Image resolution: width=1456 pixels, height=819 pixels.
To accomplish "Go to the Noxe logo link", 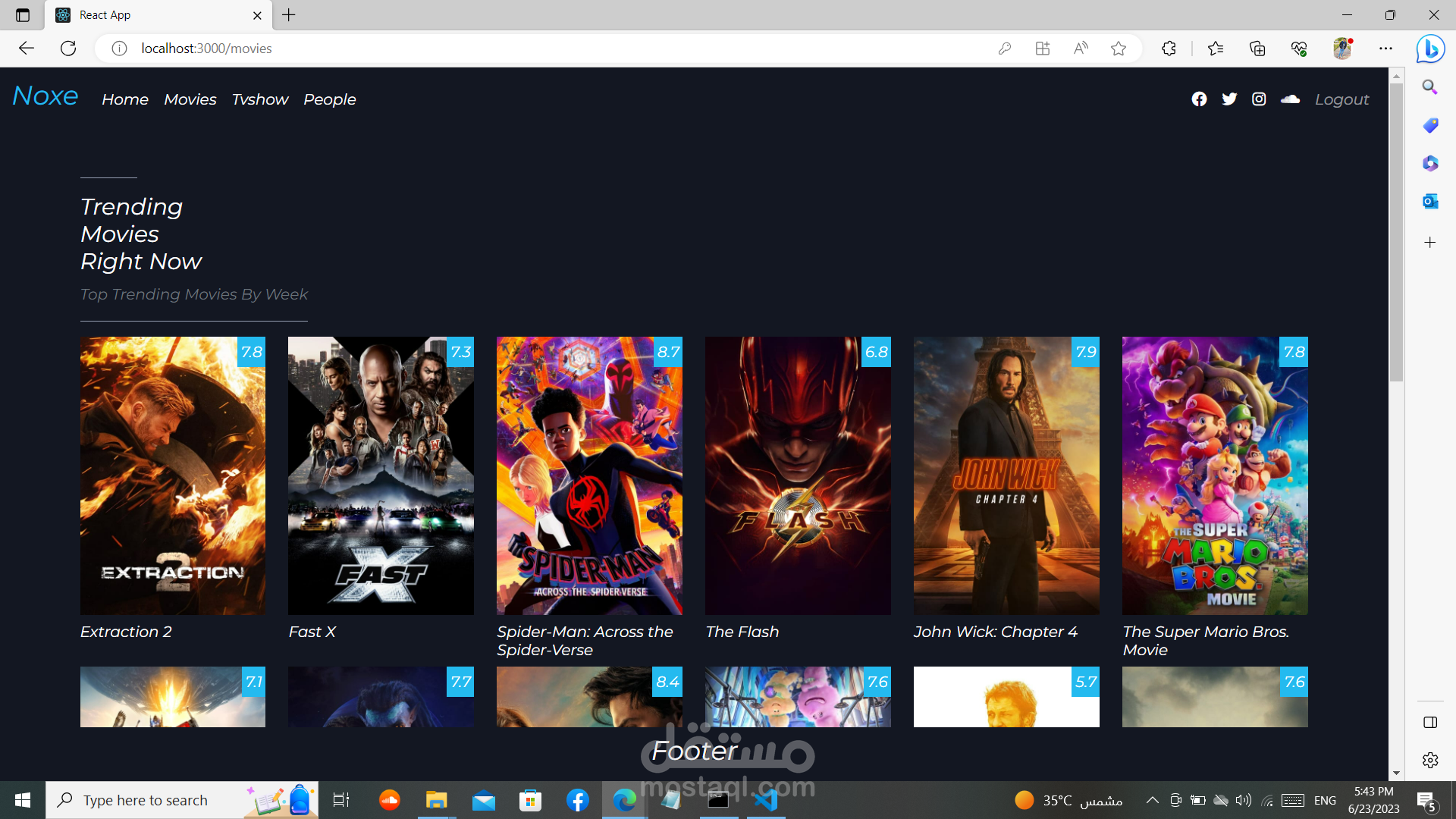I will 45,96.
